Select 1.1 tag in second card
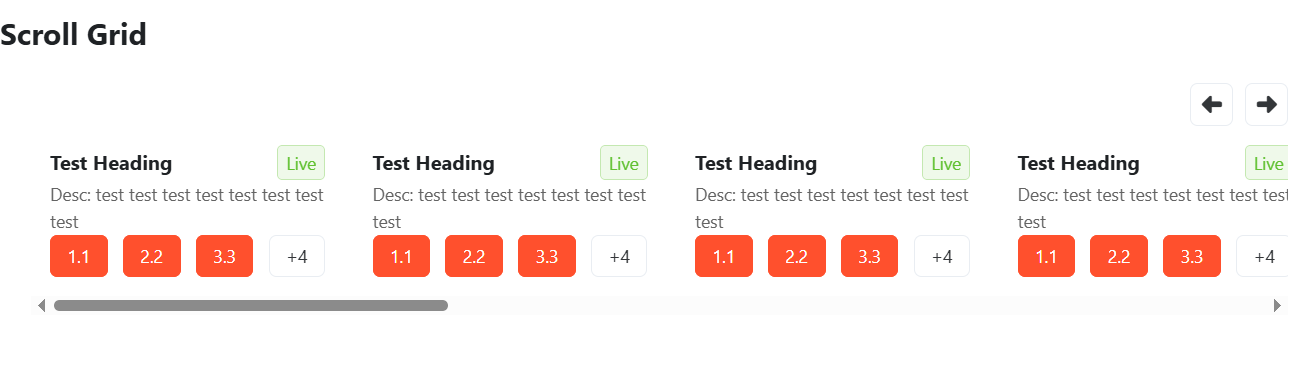 (401, 256)
